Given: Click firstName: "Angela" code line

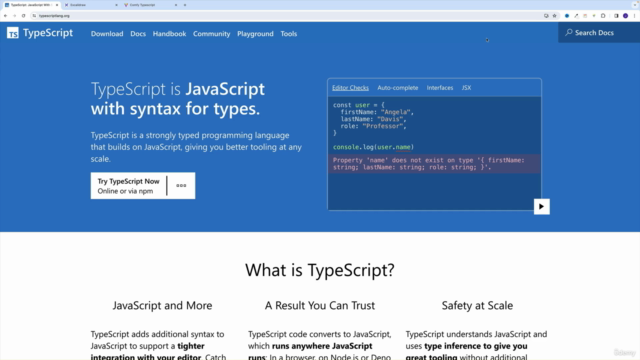Looking at the screenshot, I should tap(377, 112).
